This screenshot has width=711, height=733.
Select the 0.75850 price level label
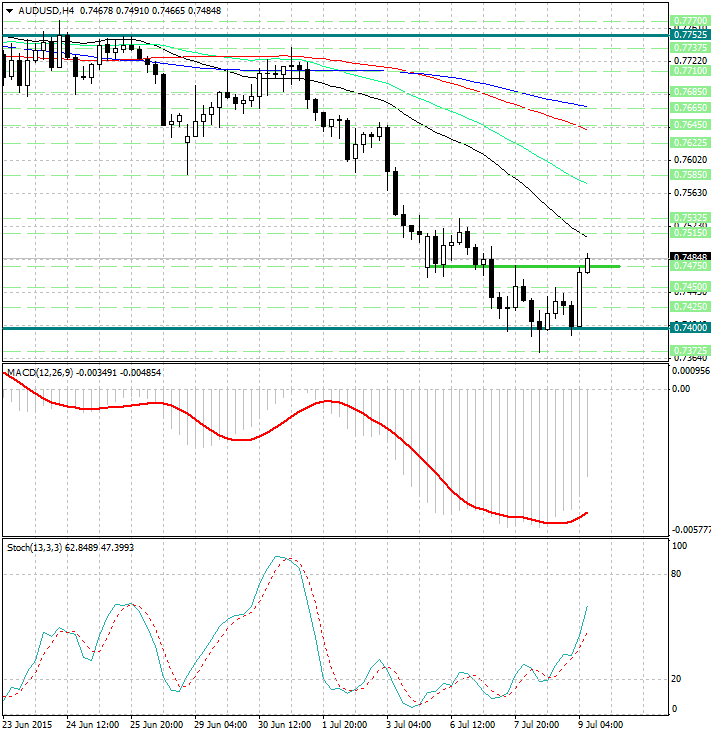click(691, 174)
